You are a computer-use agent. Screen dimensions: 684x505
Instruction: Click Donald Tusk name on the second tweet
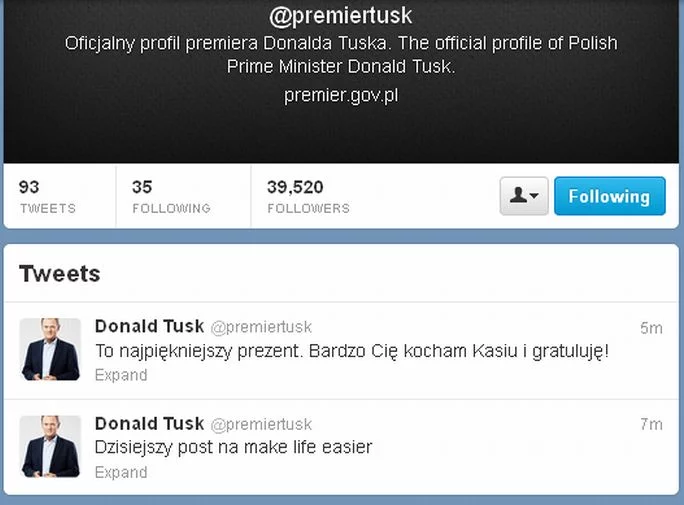click(149, 423)
